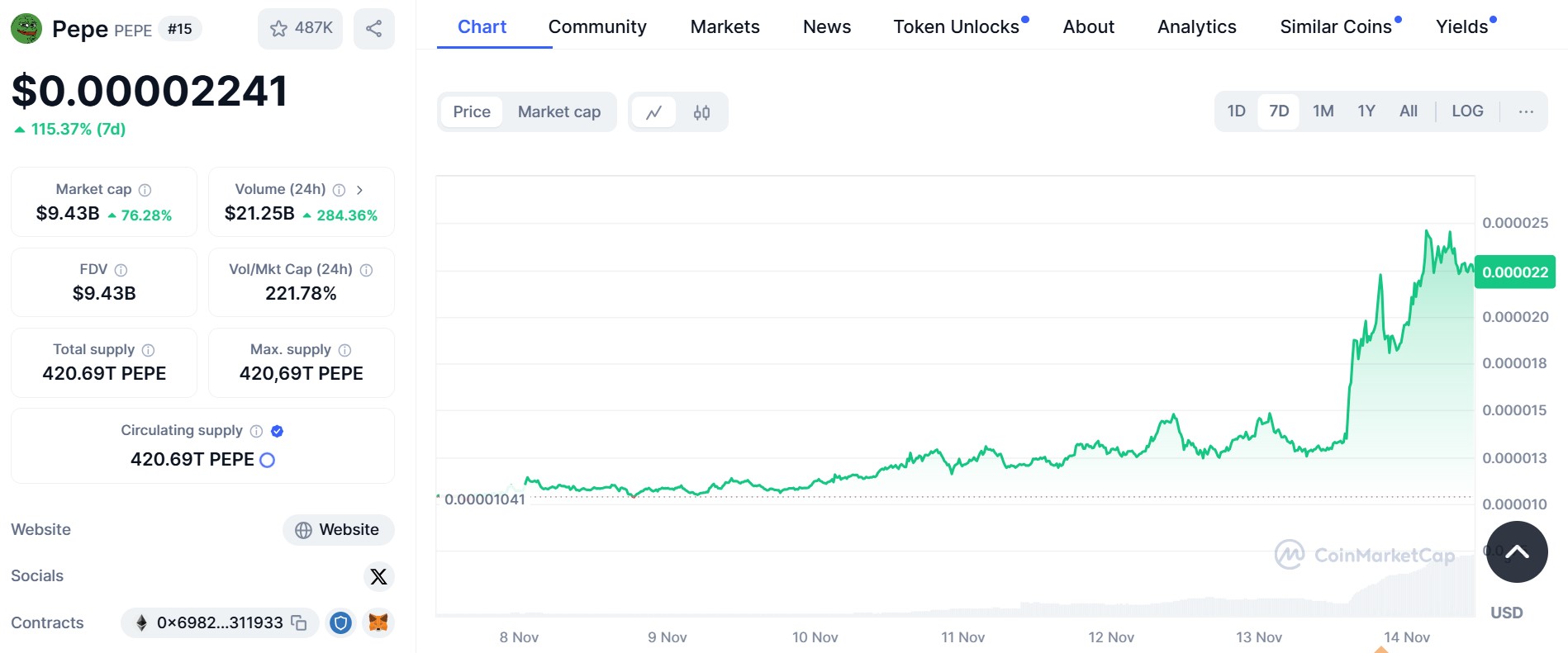Set chart range to 7D
This screenshot has height=653, width=1568.
pyautogui.click(x=1279, y=111)
